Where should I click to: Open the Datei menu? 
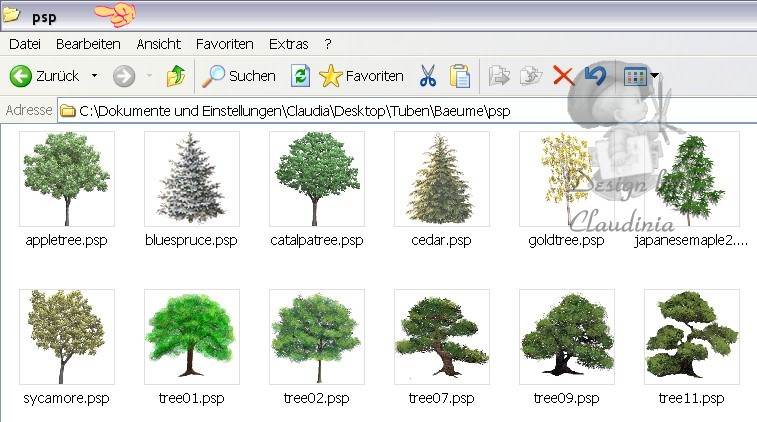pyautogui.click(x=25, y=44)
